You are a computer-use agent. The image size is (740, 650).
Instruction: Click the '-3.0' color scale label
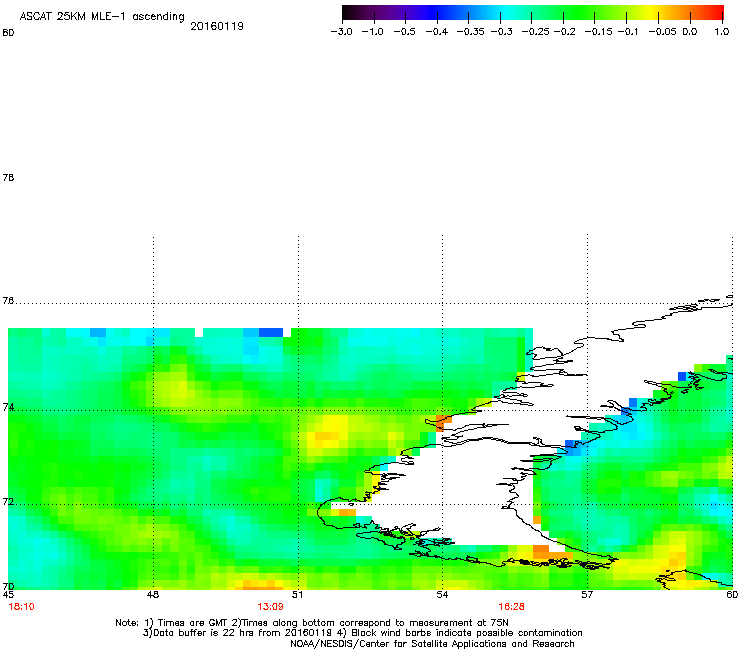[x=342, y=32]
